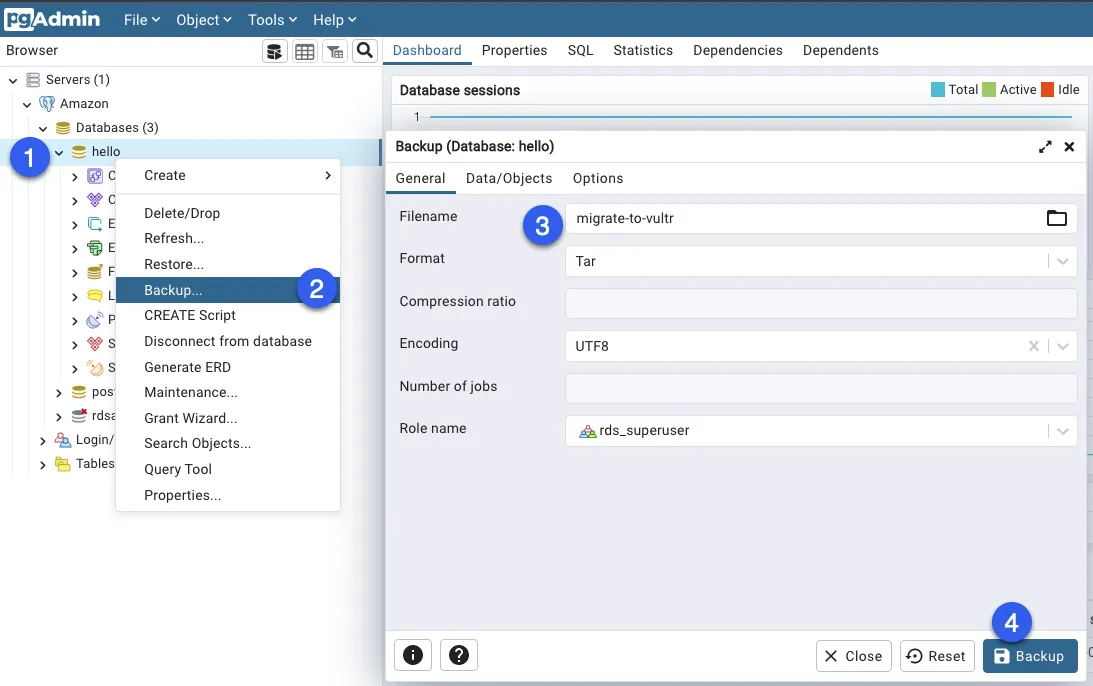1093x686 pixels.
Task: Click the Login/Group Roles icon
Action: click(63, 440)
